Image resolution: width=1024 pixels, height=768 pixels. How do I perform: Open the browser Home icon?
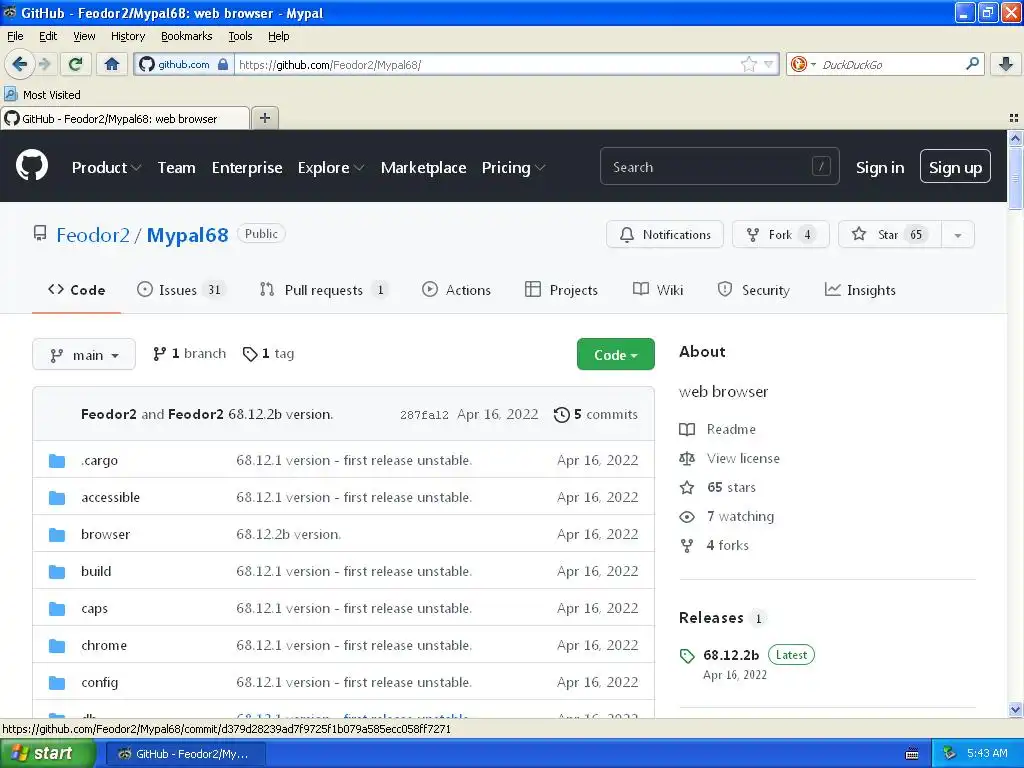[112, 64]
